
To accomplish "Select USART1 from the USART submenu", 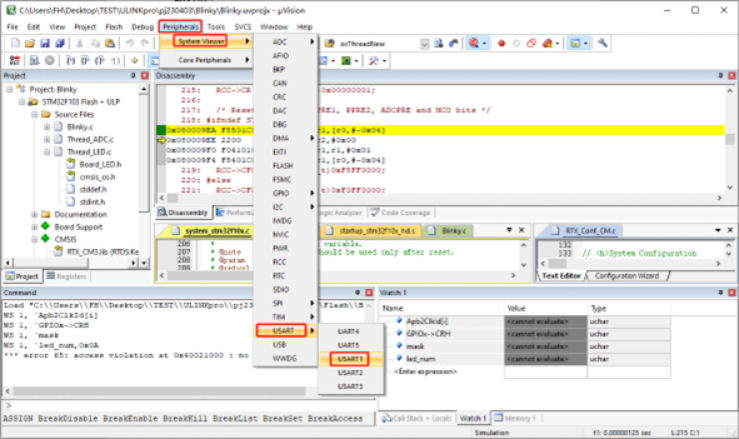I will 349,358.
